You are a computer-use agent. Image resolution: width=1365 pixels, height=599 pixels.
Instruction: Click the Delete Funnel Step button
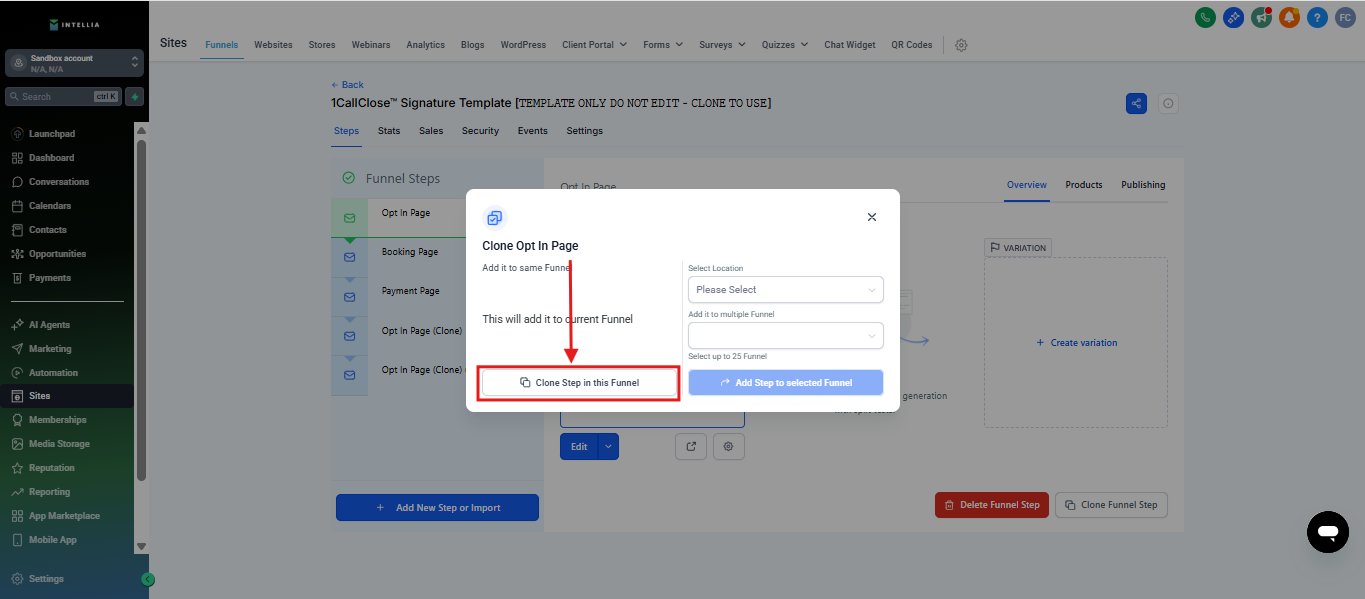[991, 505]
